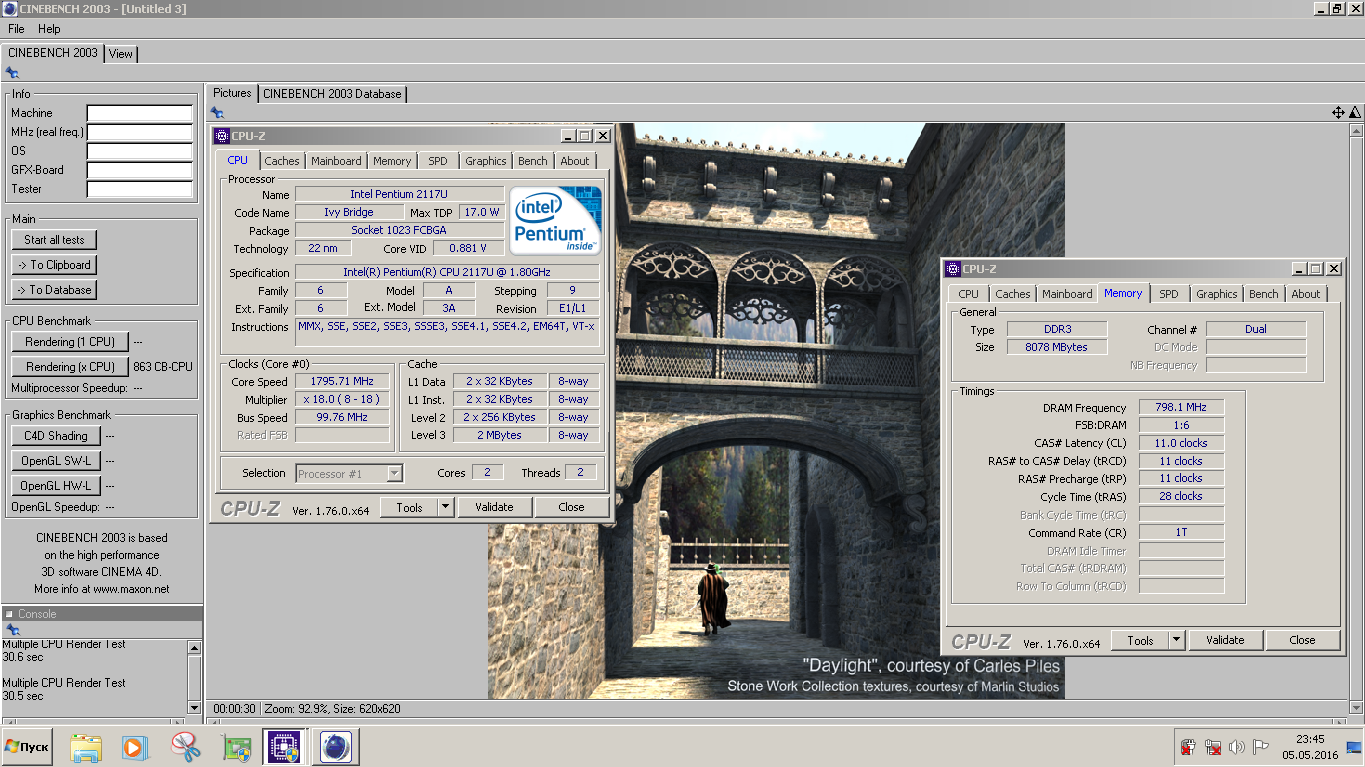Switch to CPU-Z via its taskbar icon
Image resolution: width=1365 pixels, height=767 pixels.
[x=283, y=747]
